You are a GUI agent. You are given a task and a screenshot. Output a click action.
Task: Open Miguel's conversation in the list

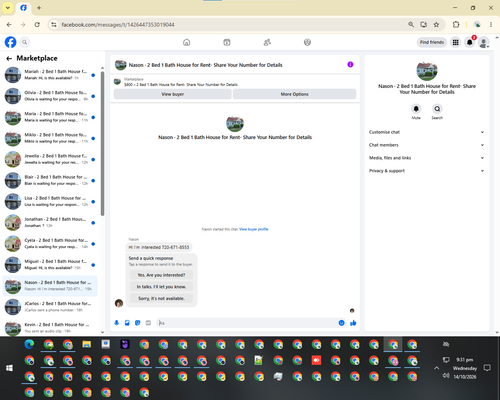tap(50, 265)
